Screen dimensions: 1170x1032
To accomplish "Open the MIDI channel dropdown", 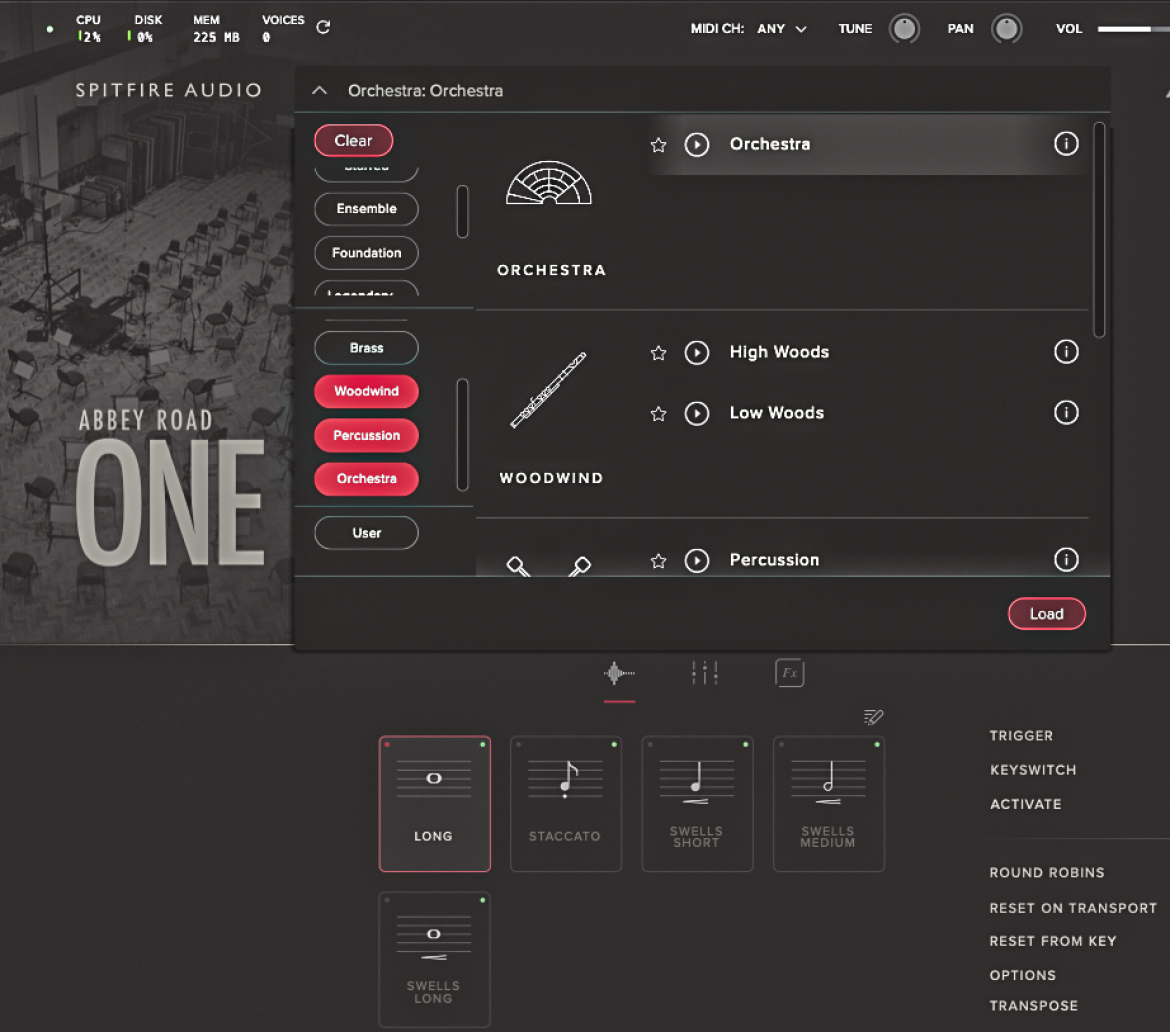I will pyautogui.click(x=782, y=29).
